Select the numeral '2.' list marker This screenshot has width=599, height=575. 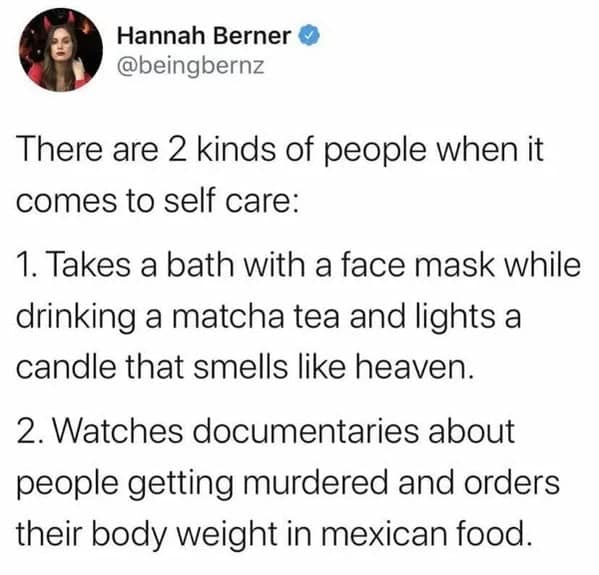click(x=31, y=431)
